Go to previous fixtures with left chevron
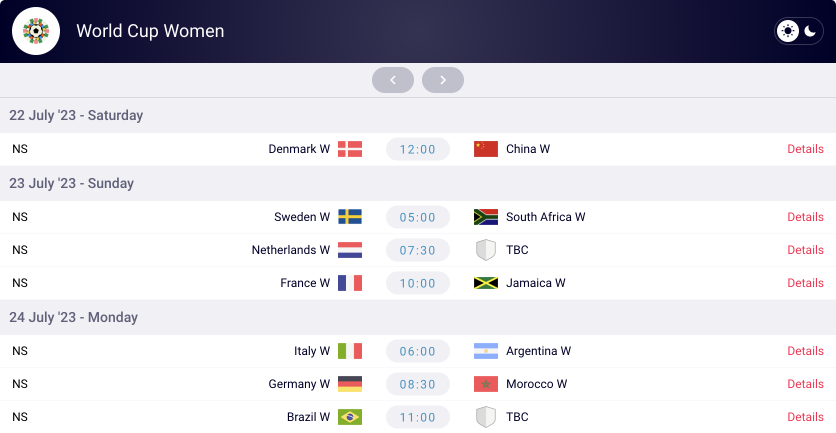Viewport: 836px width, 433px height. click(393, 80)
